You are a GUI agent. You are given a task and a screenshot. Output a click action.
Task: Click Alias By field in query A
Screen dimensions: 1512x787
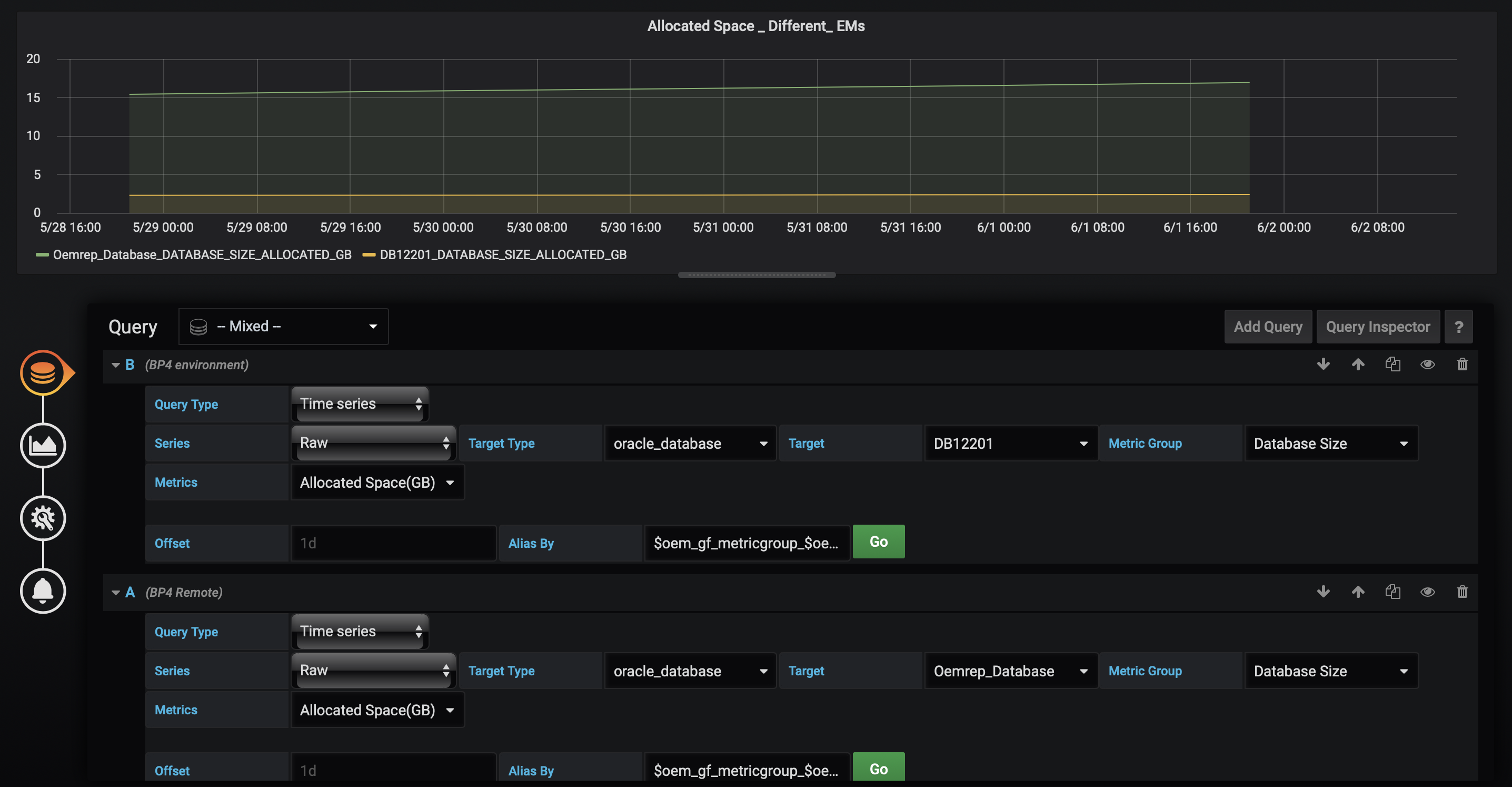point(747,768)
